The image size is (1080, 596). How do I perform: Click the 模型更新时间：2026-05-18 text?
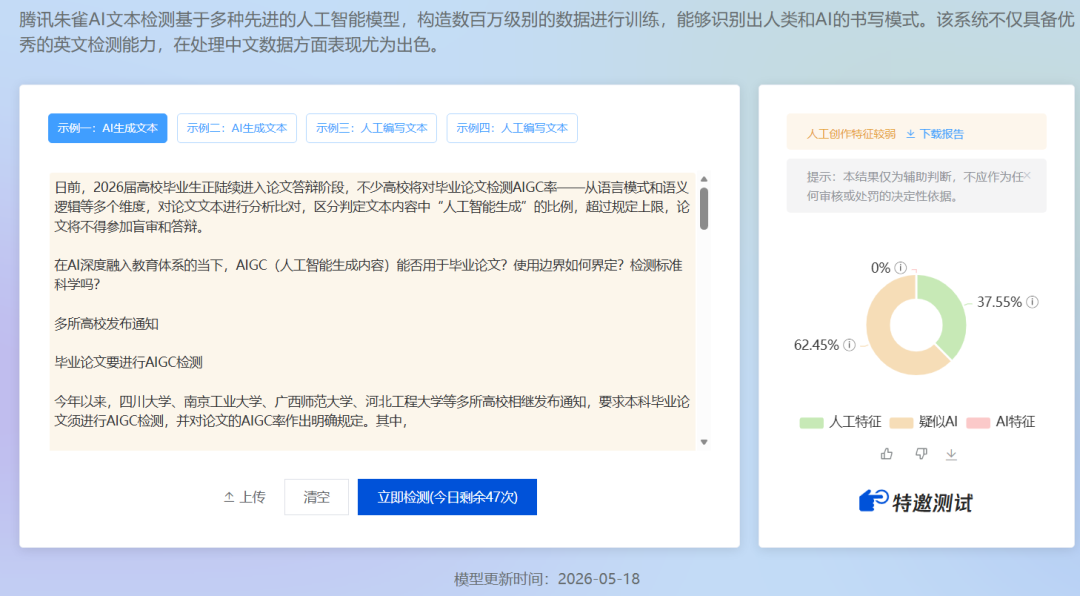[547, 579]
